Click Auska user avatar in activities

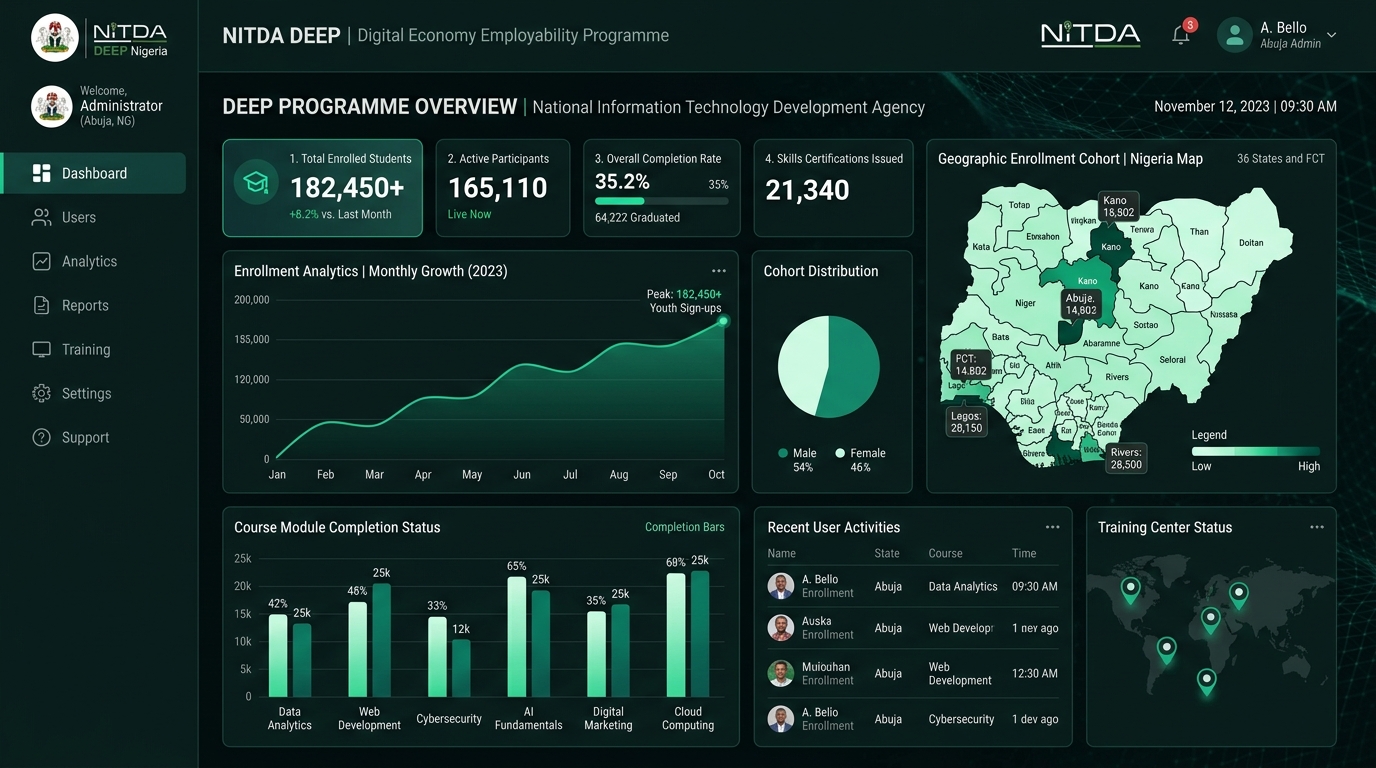point(781,628)
